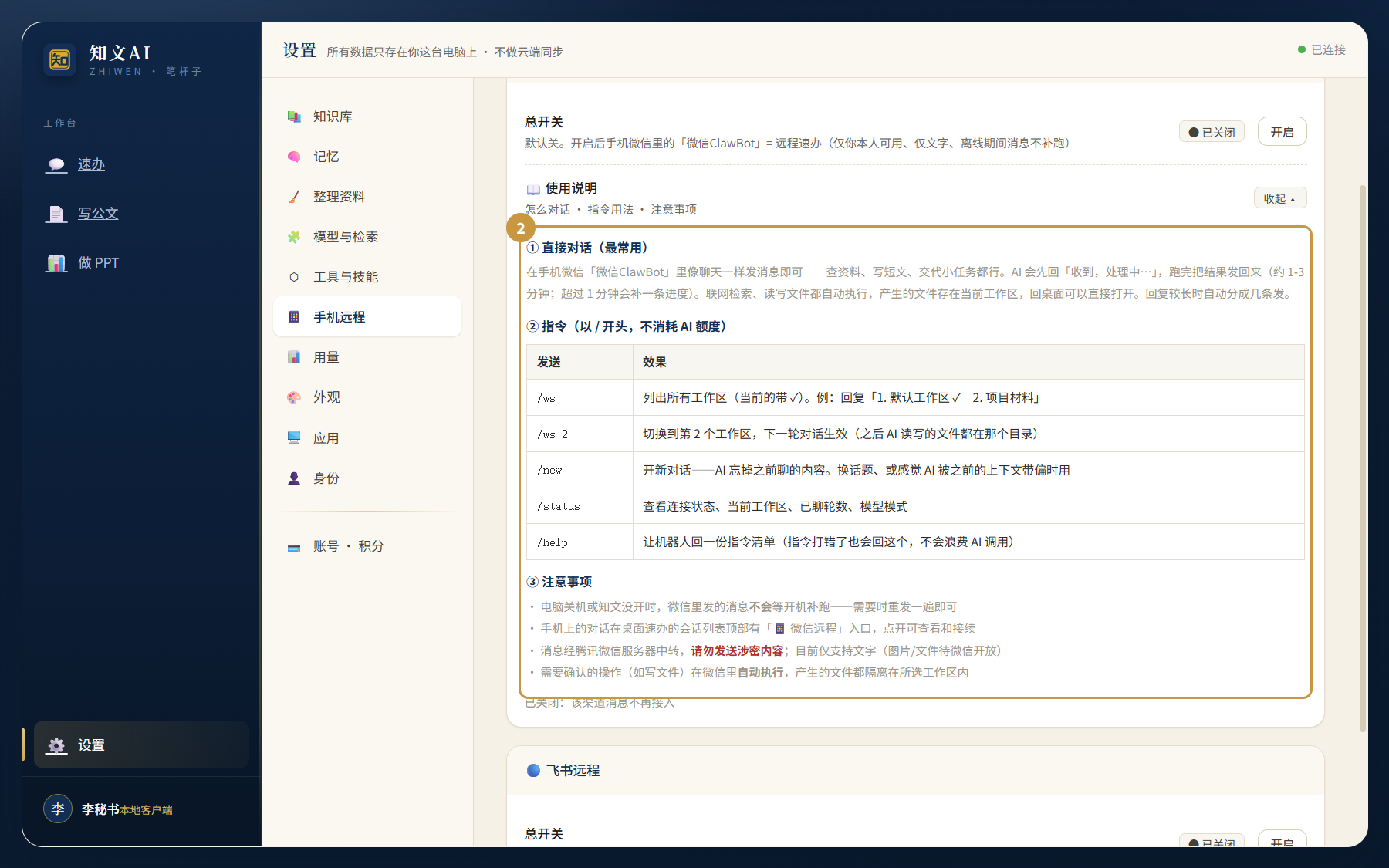Viewport: 1389px width, 868px height.
Task: Click the 设置 gear icon
Action: pyautogui.click(x=56, y=745)
